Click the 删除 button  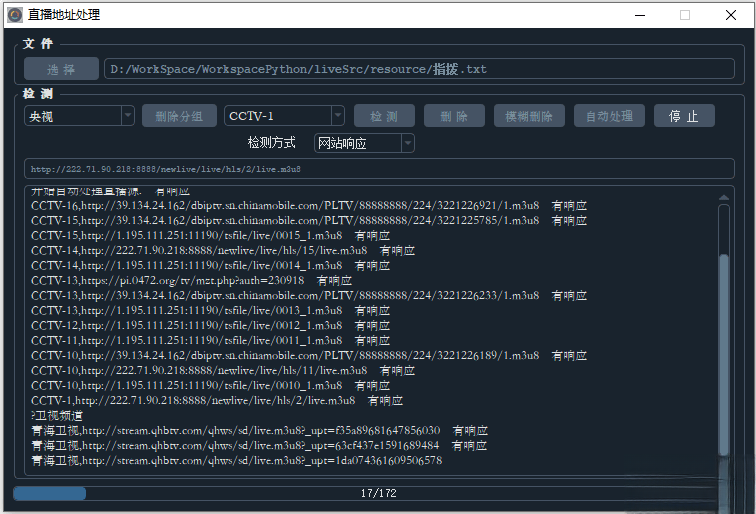pos(454,116)
